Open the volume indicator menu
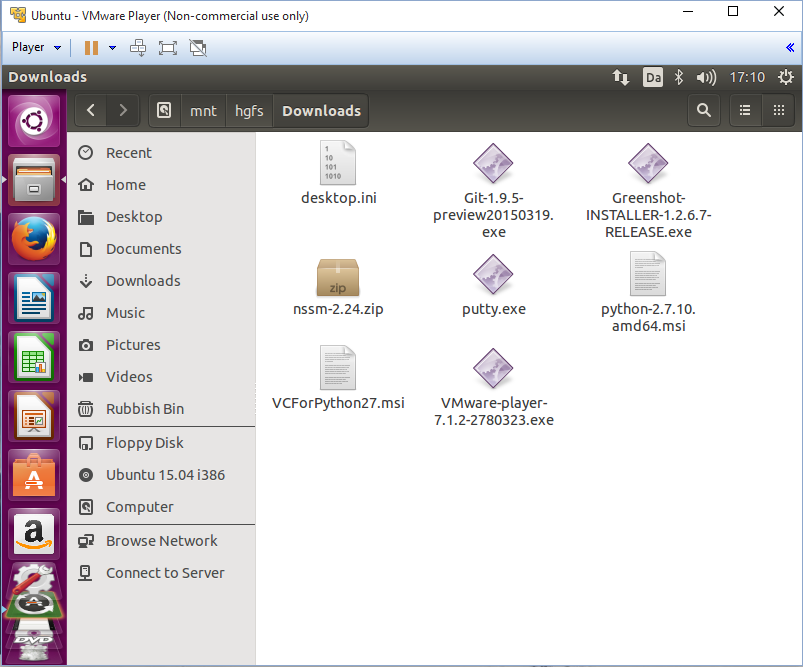Viewport: 803px width, 667px height. (706, 77)
